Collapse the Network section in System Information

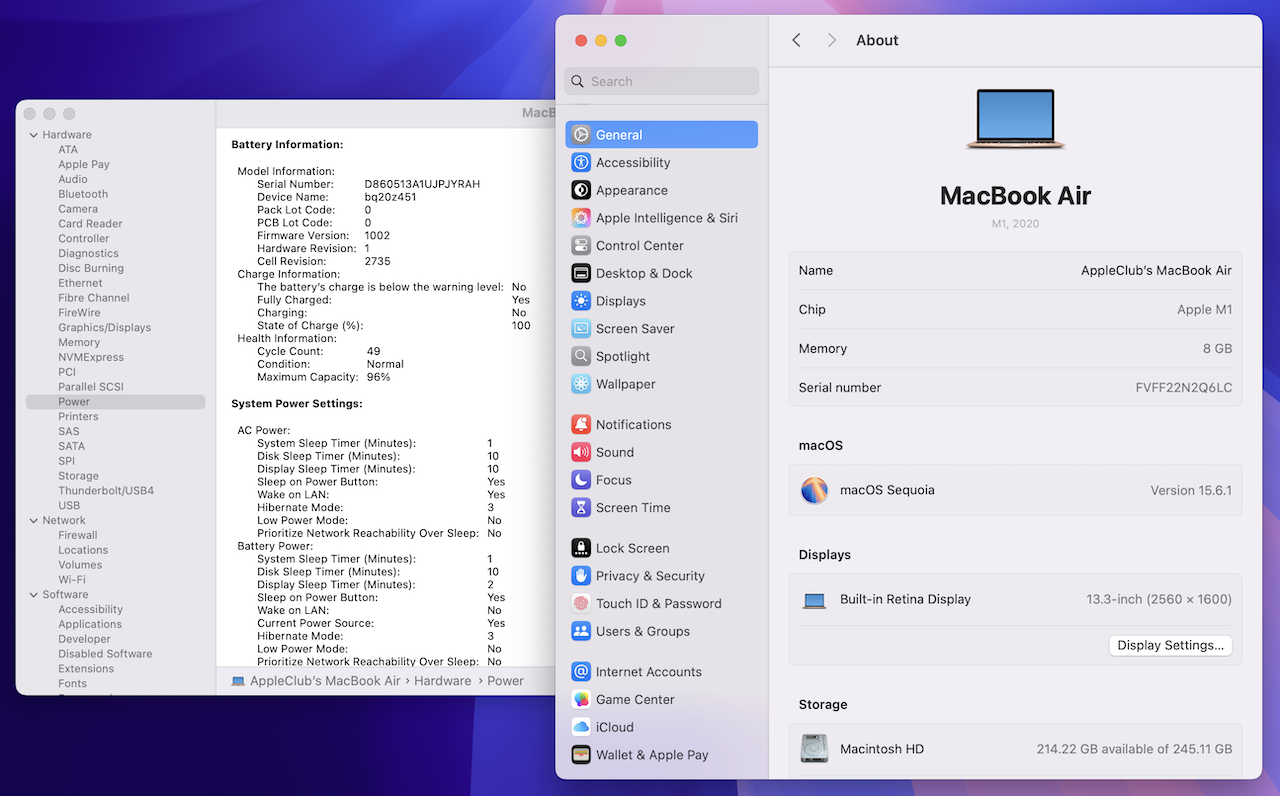tap(34, 520)
